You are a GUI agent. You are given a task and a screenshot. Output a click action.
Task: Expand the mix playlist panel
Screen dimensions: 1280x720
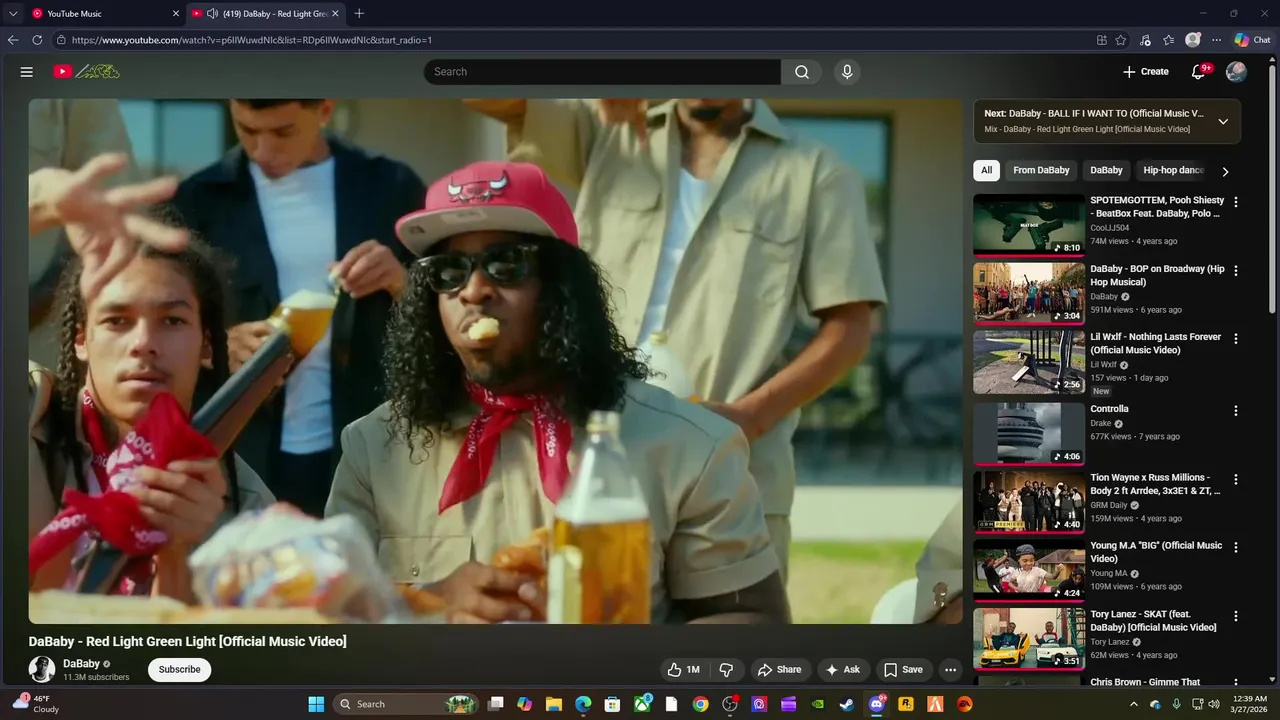[x=1222, y=121]
